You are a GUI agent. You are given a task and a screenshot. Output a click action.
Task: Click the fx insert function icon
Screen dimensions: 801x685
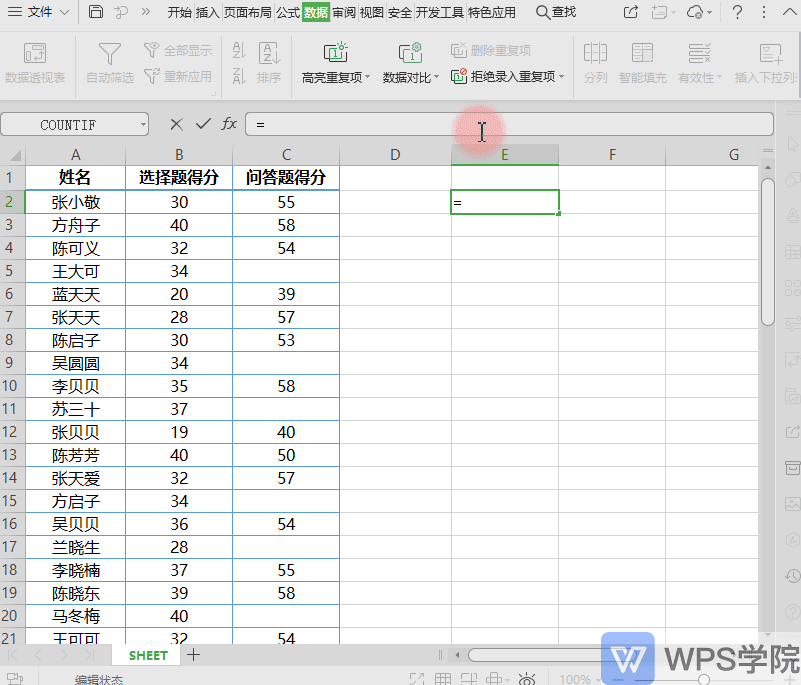tap(228, 124)
